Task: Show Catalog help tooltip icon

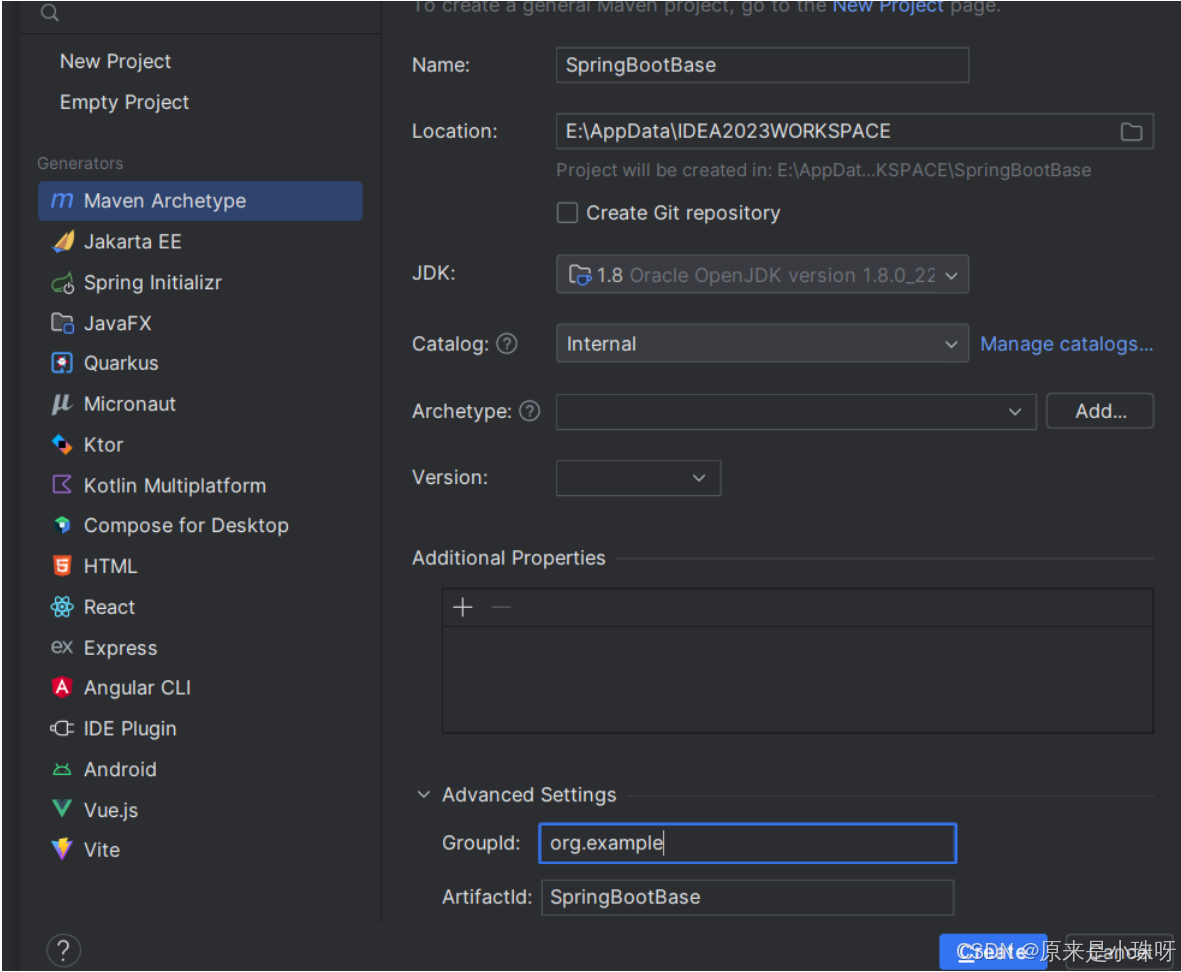Action: (508, 344)
